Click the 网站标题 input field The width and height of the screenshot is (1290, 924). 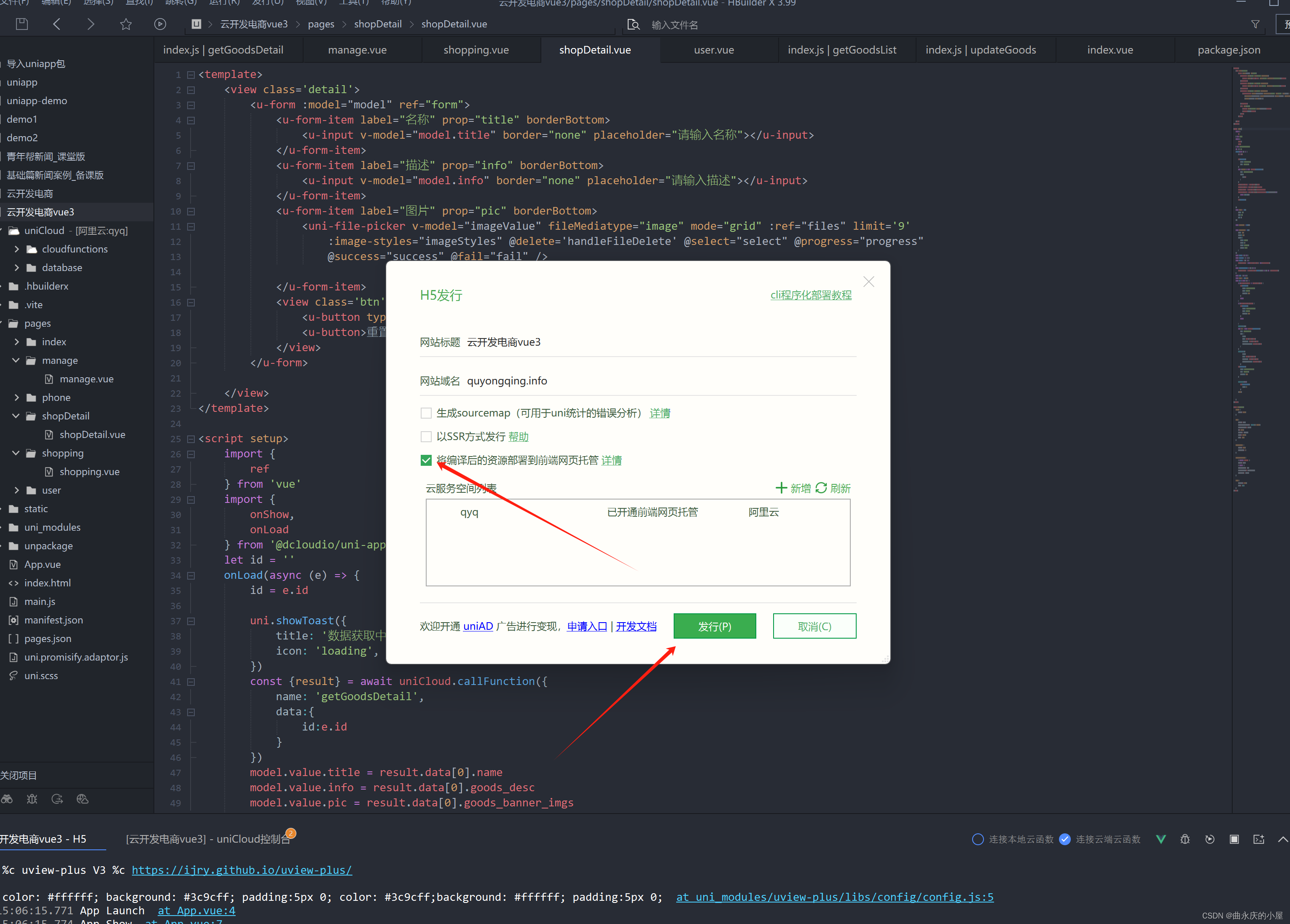click(661, 342)
